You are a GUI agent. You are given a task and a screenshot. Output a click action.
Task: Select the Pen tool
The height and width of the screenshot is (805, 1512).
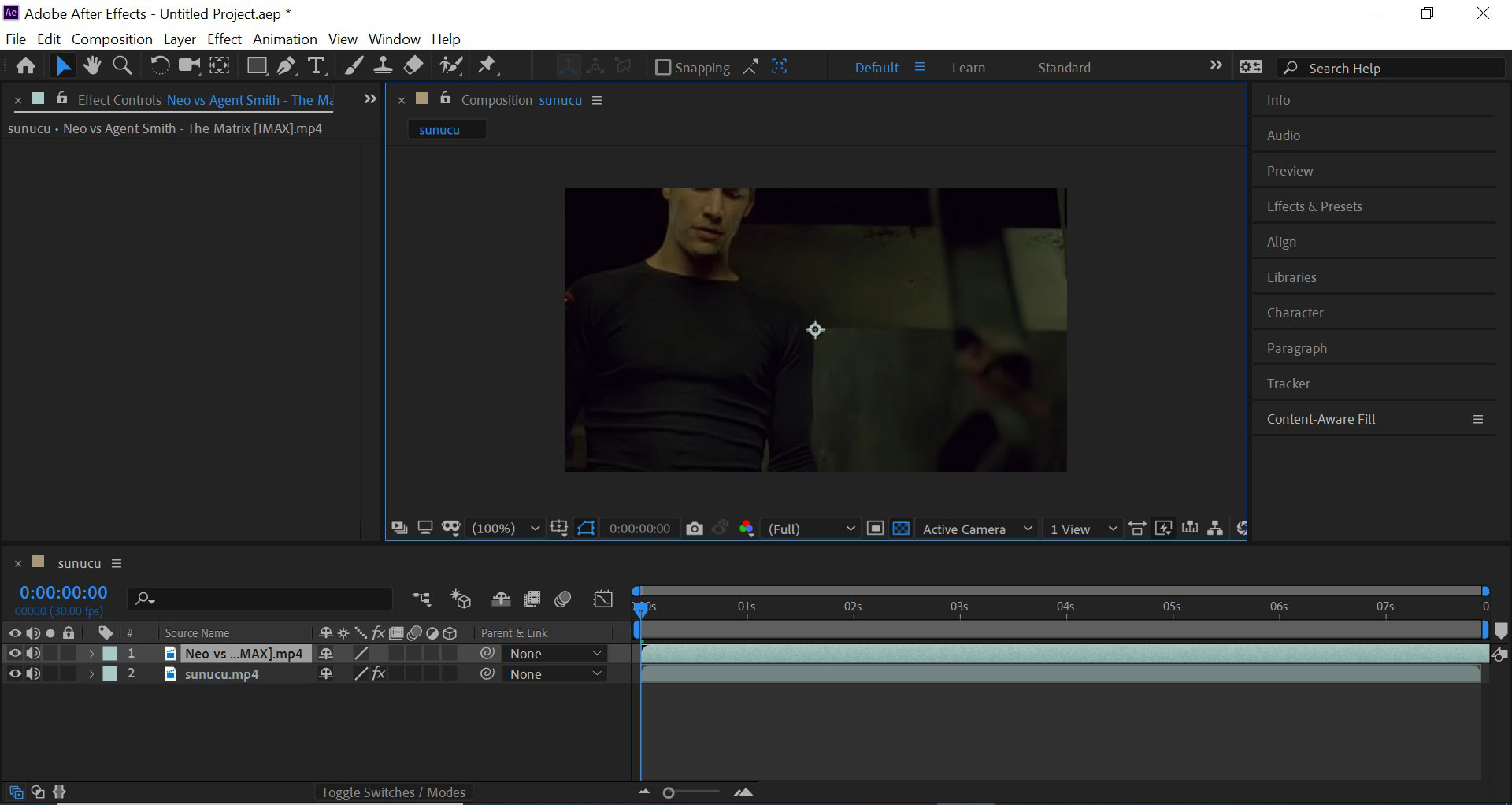pyautogui.click(x=287, y=66)
